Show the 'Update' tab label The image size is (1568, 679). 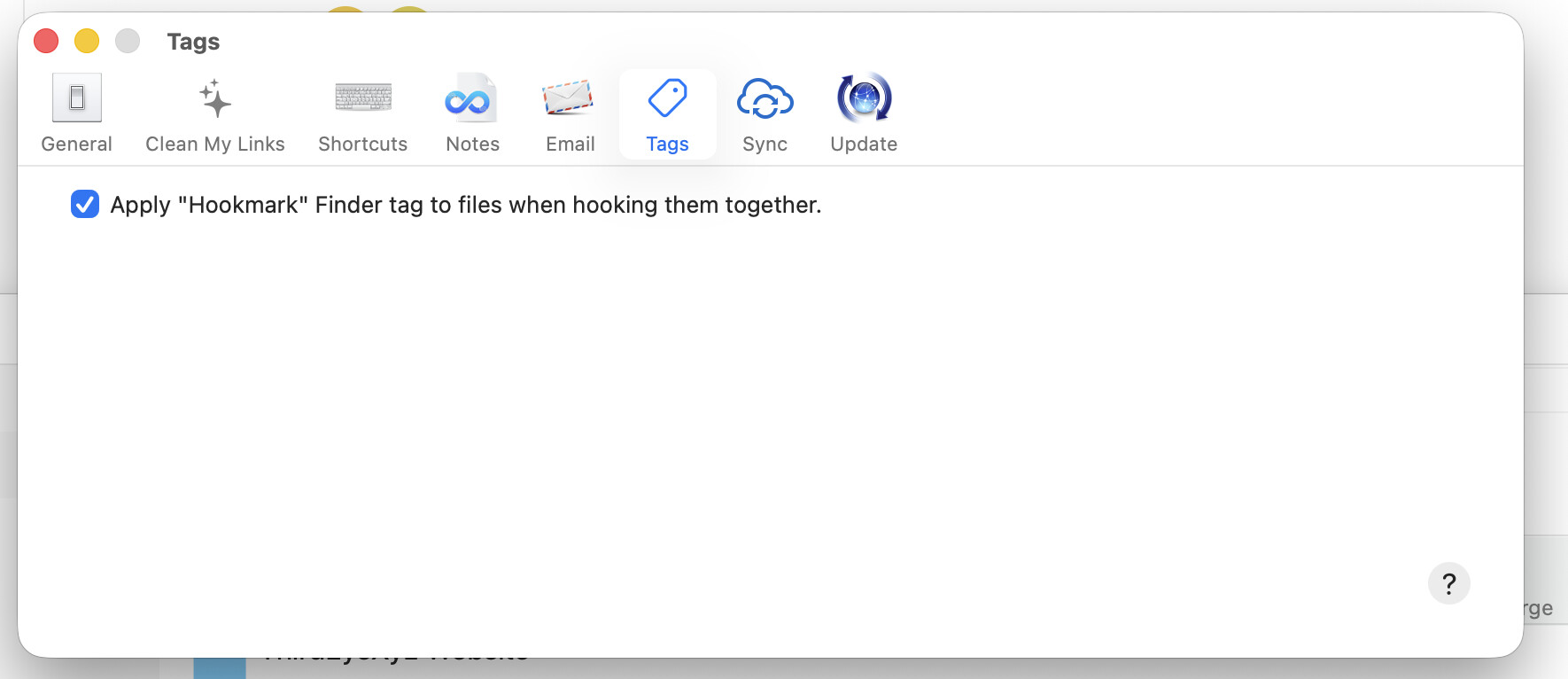[x=864, y=144]
